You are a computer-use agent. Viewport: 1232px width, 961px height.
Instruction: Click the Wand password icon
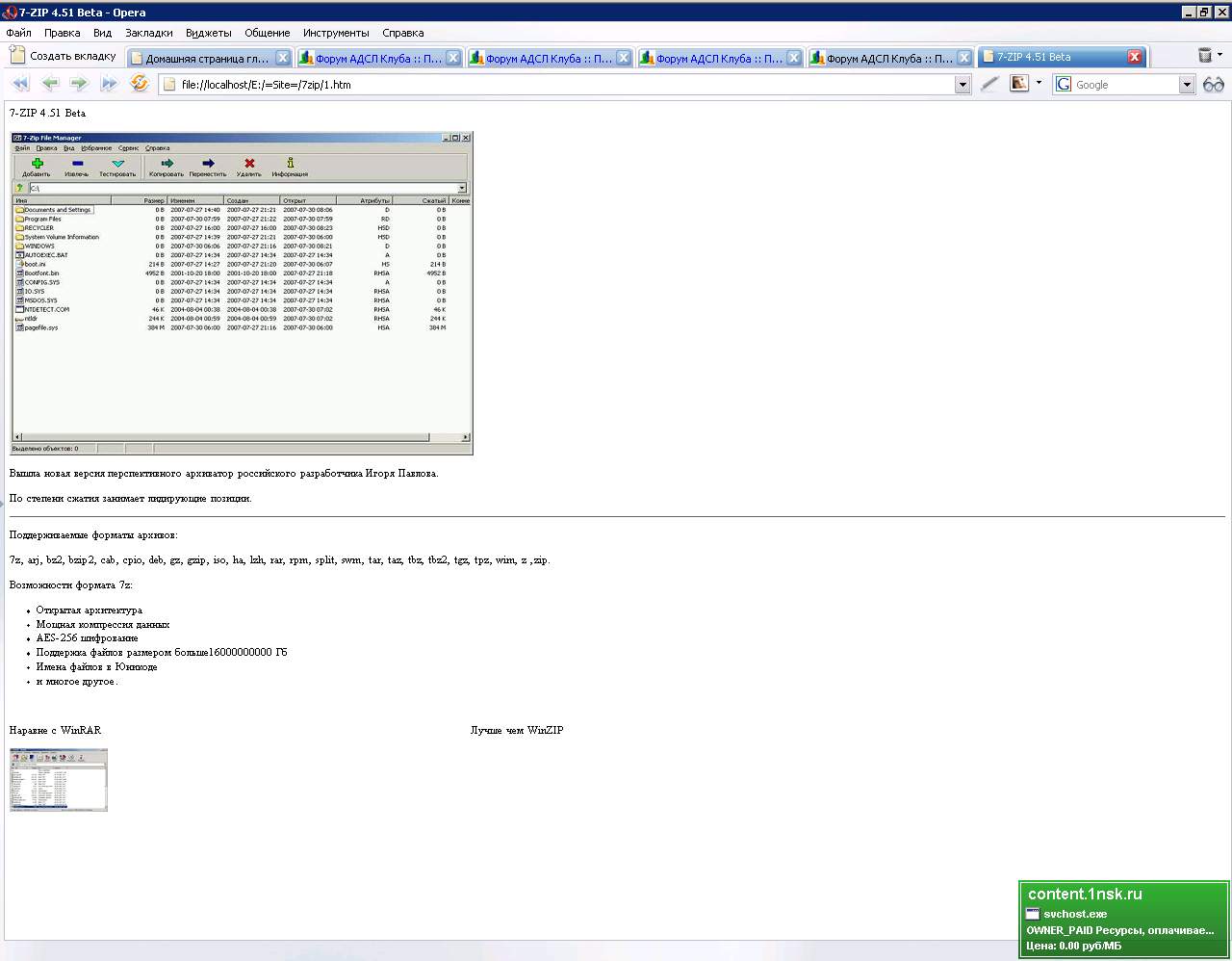pyautogui.click(x=990, y=84)
